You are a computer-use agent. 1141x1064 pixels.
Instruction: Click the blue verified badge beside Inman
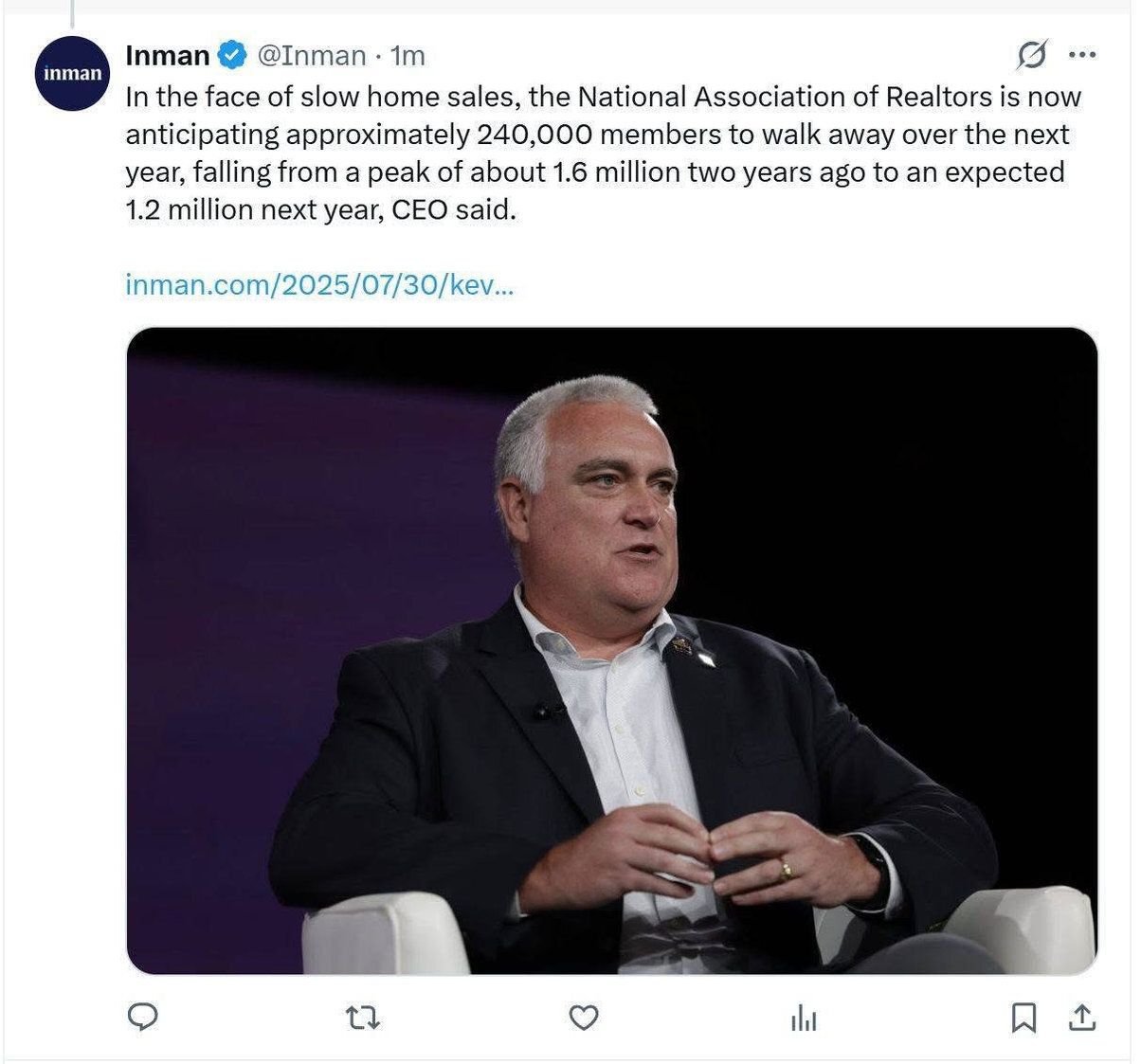[x=230, y=56]
